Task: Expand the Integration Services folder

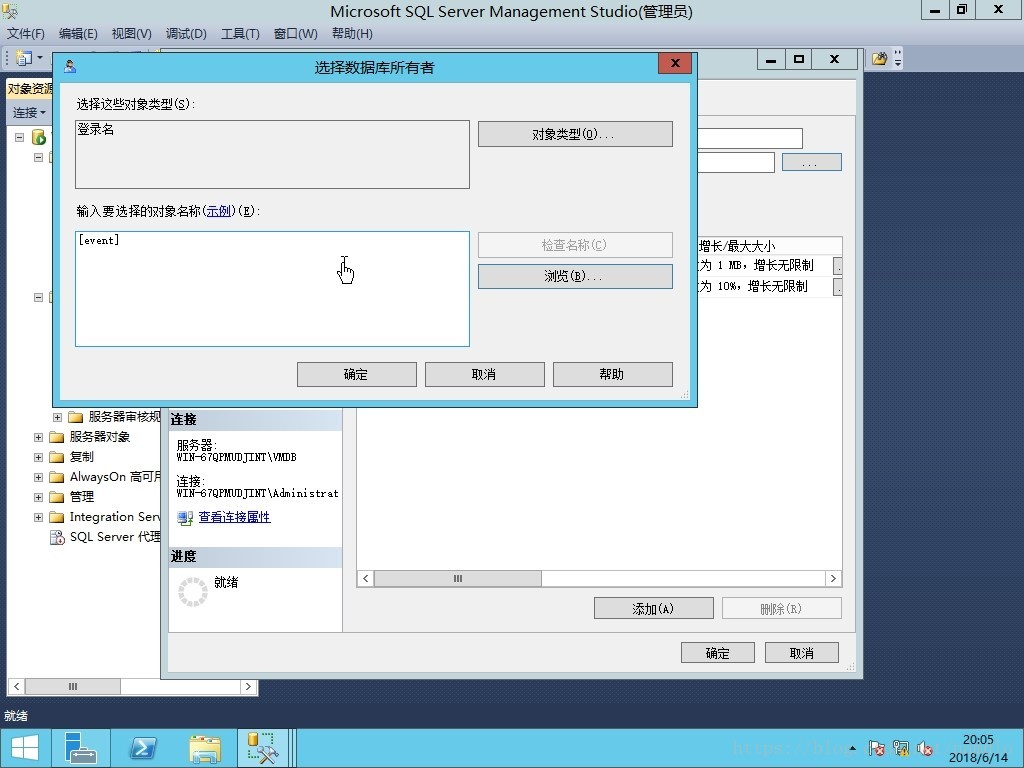Action: (38, 517)
